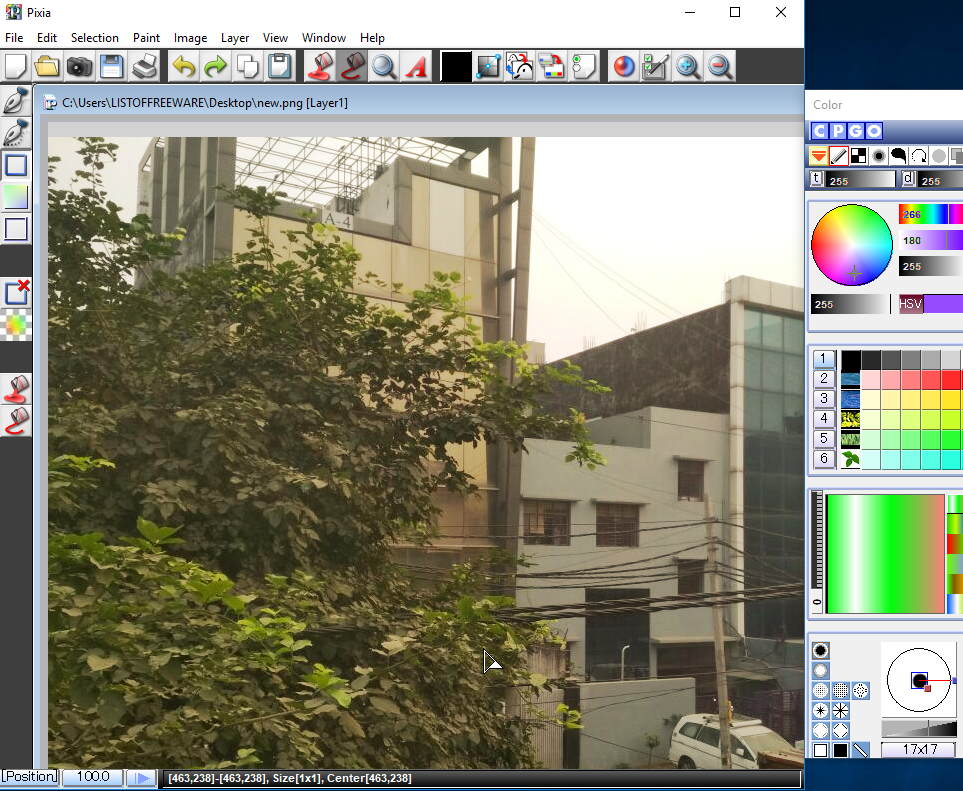Viewport: 963px width, 791px height.
Task: Select the highlighted paint bucket in top toolbar
Action: [352, 66]
